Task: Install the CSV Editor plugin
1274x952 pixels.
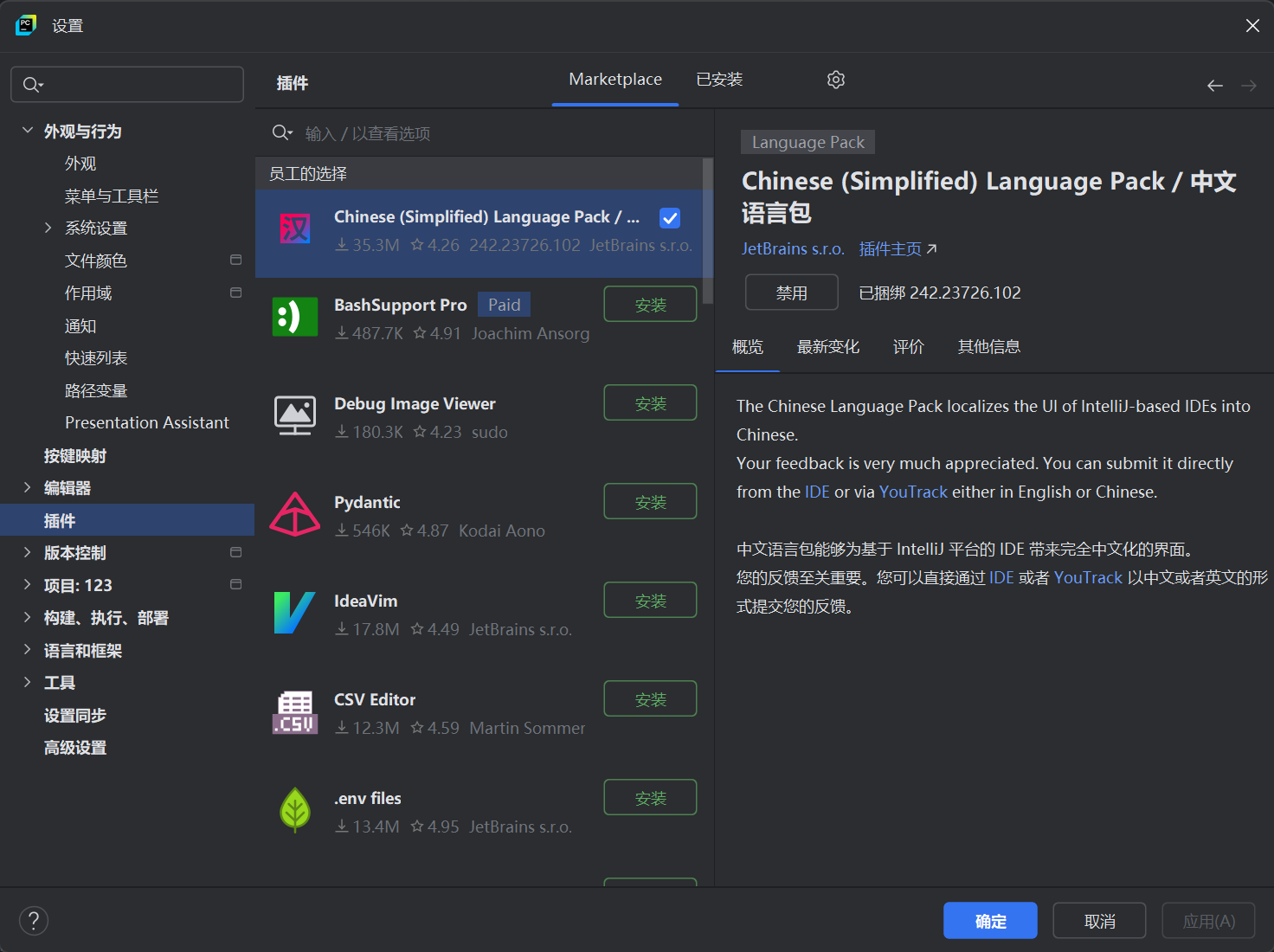Action: click(650, 698)
